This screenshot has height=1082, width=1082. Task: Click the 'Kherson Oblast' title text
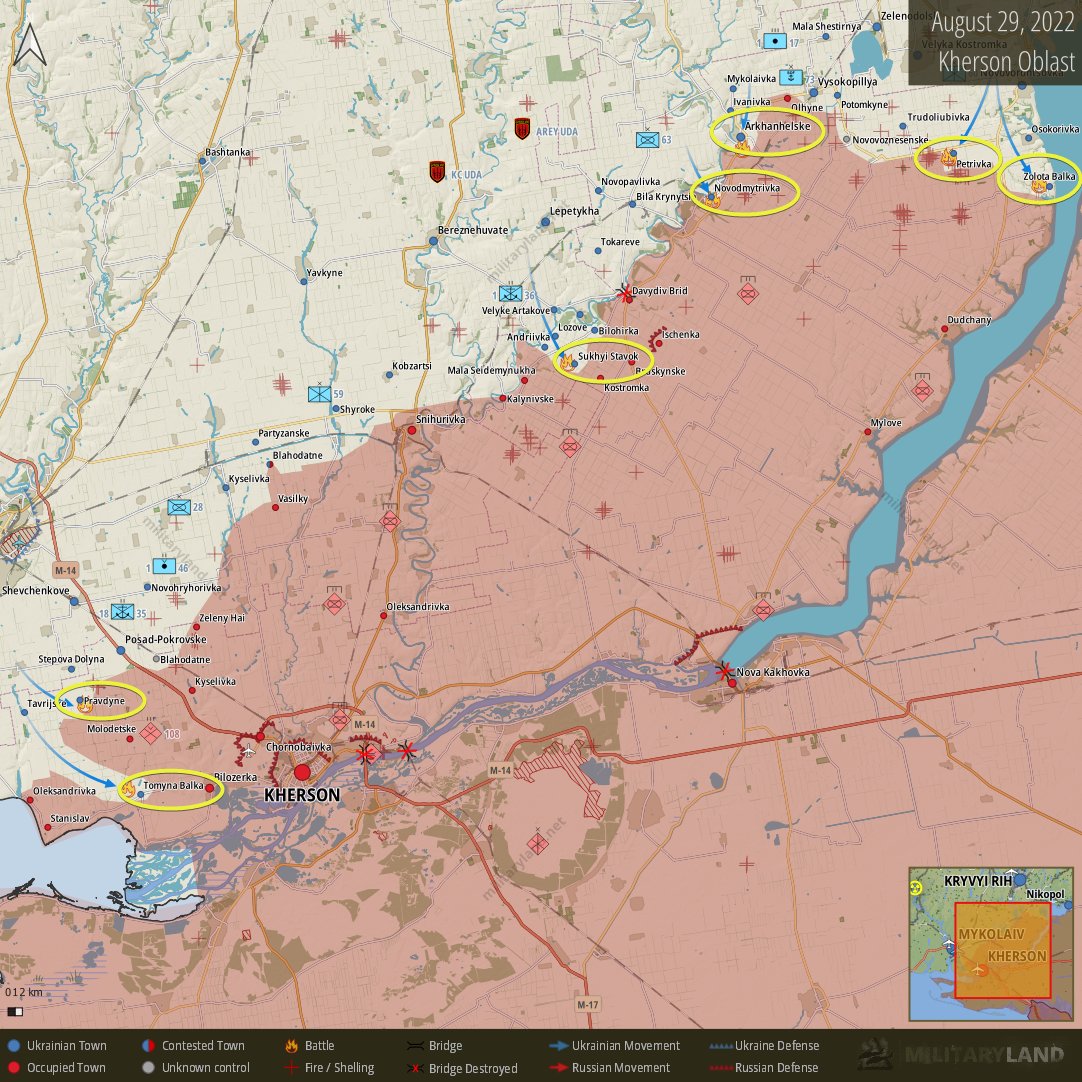click(x=1006, y=61)
